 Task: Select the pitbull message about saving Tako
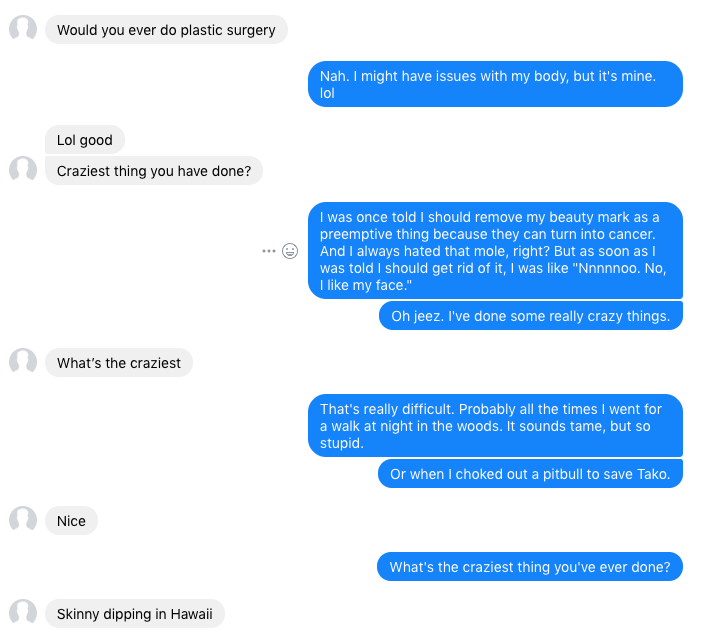point(530,474)
